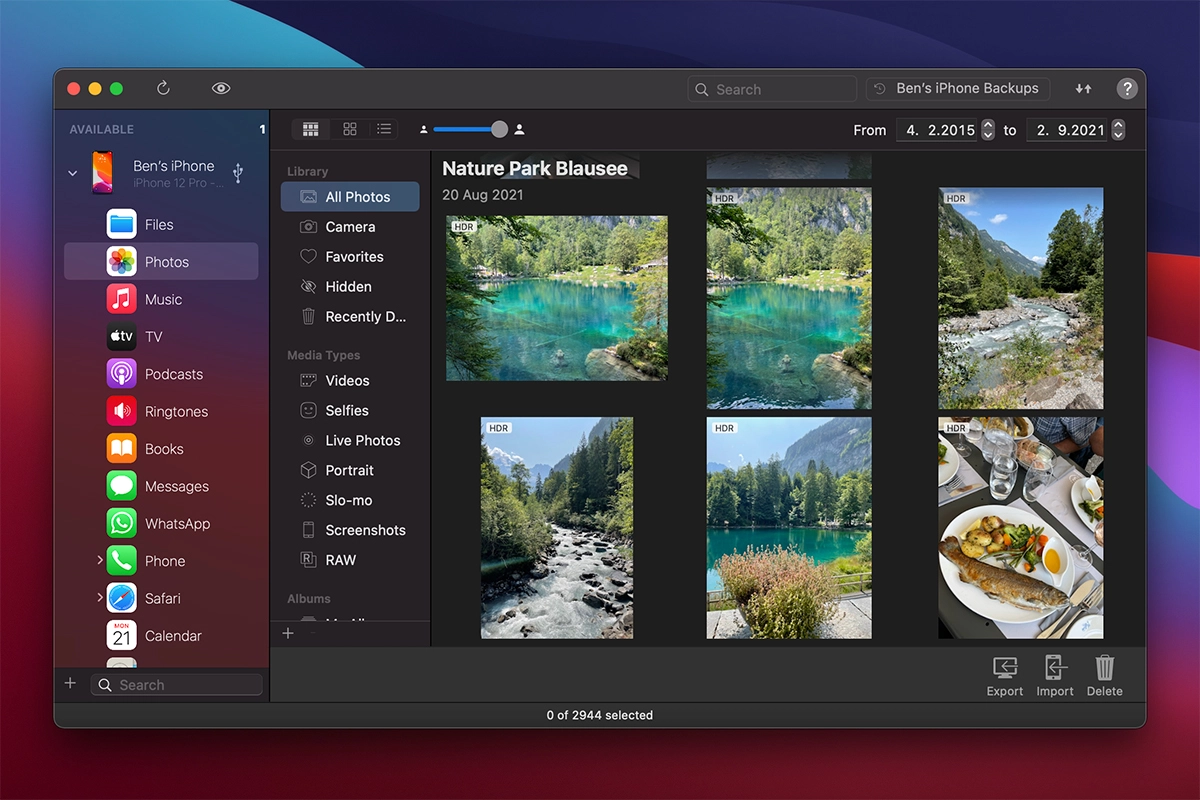Image resolution: width=1200 pixels, height=800 pixels.
Task: Select Favorites in the Library list
Action: coord(353,257)
